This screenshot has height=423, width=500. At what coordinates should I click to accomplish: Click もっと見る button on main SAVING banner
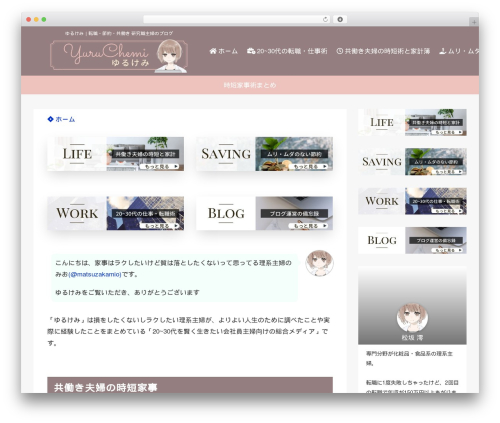pos(308,166)
